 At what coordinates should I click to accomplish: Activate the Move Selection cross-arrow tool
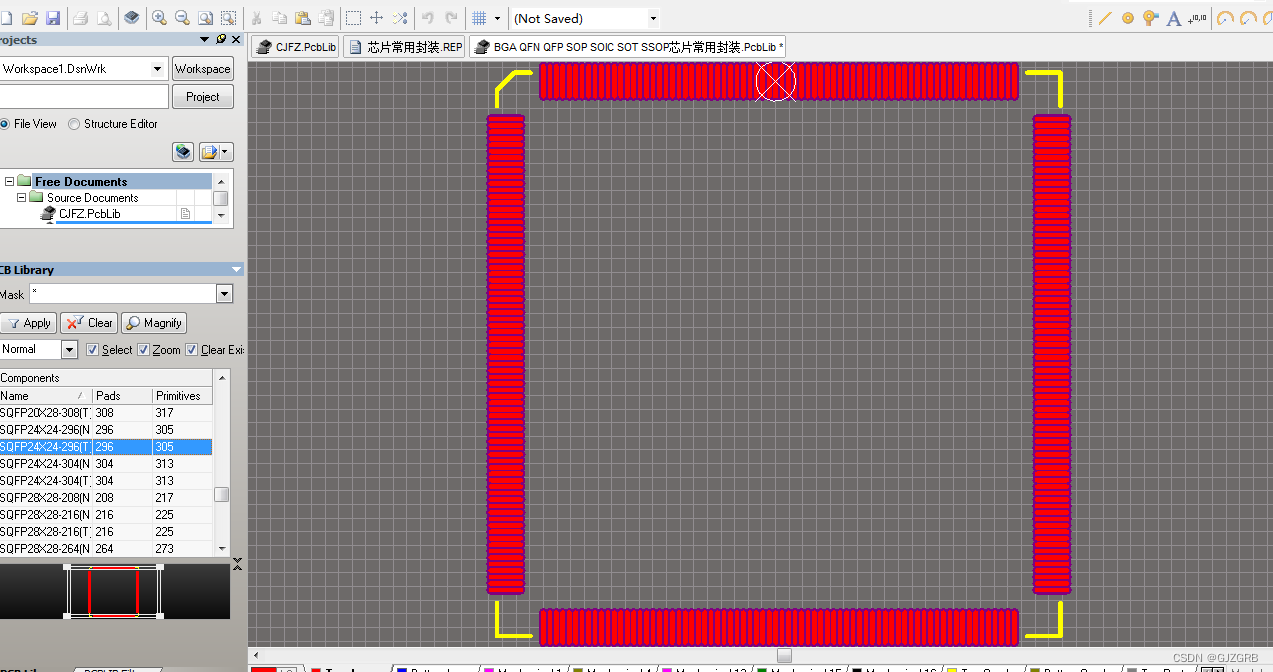[x=376, y=18]
